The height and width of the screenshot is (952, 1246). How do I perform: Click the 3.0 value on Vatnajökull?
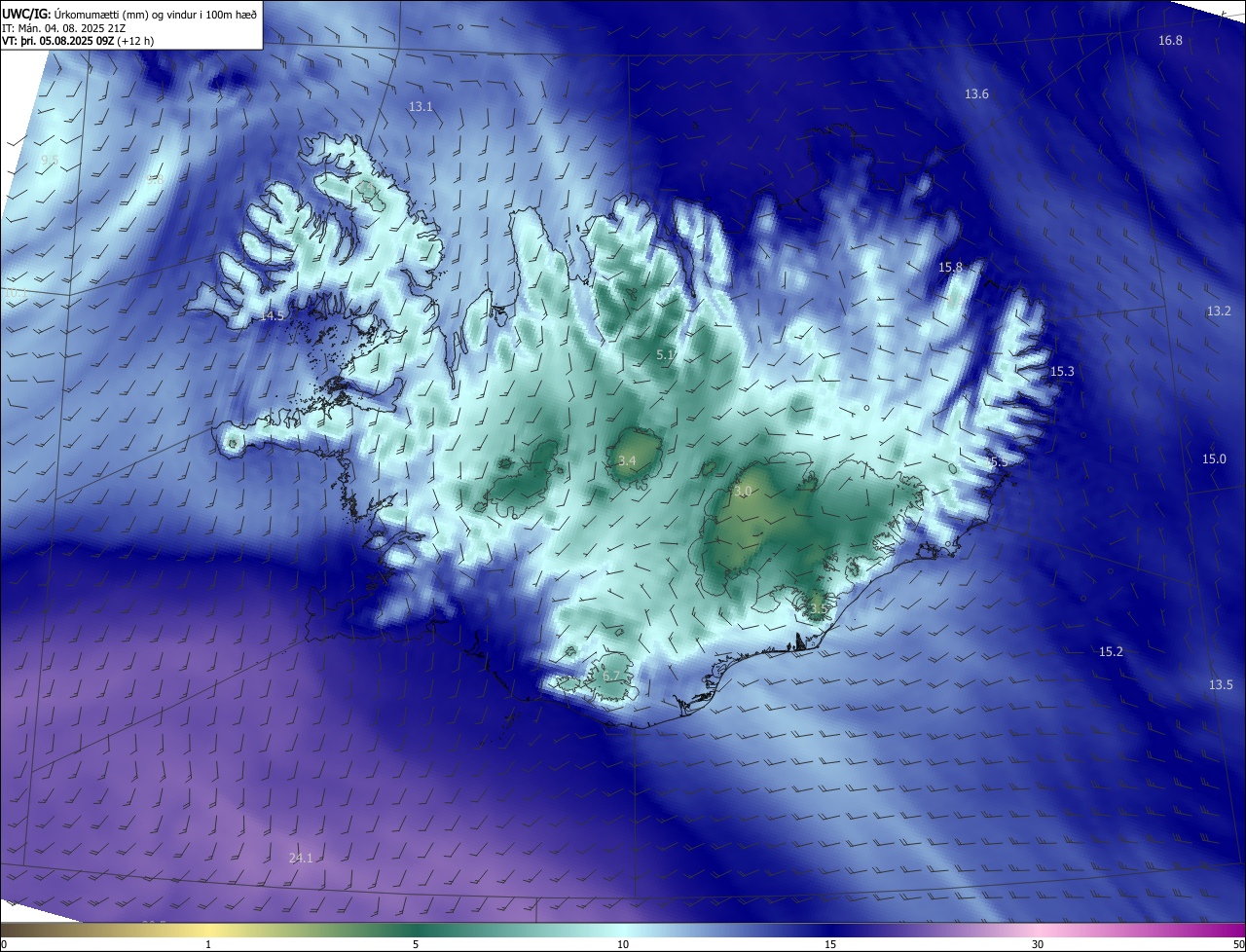(743, 493)
